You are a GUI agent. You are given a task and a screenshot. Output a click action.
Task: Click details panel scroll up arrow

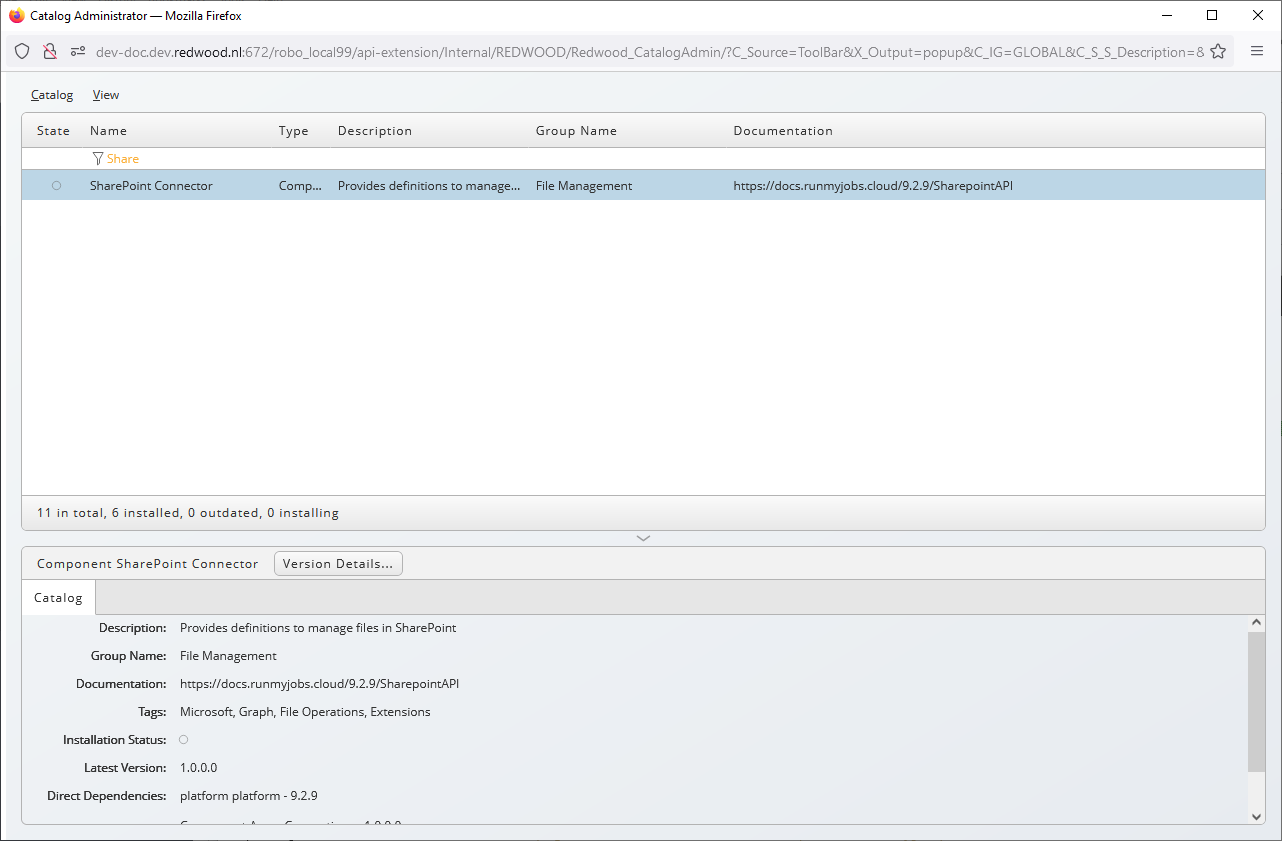pyautogui.click(x=1257, y=622)
